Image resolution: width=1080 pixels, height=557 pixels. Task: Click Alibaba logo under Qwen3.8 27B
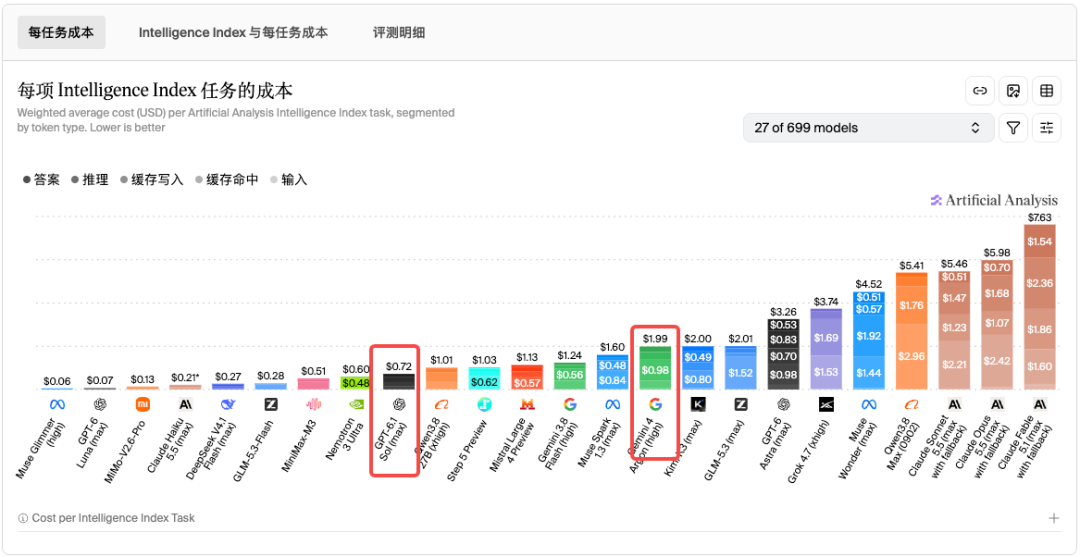442,404
